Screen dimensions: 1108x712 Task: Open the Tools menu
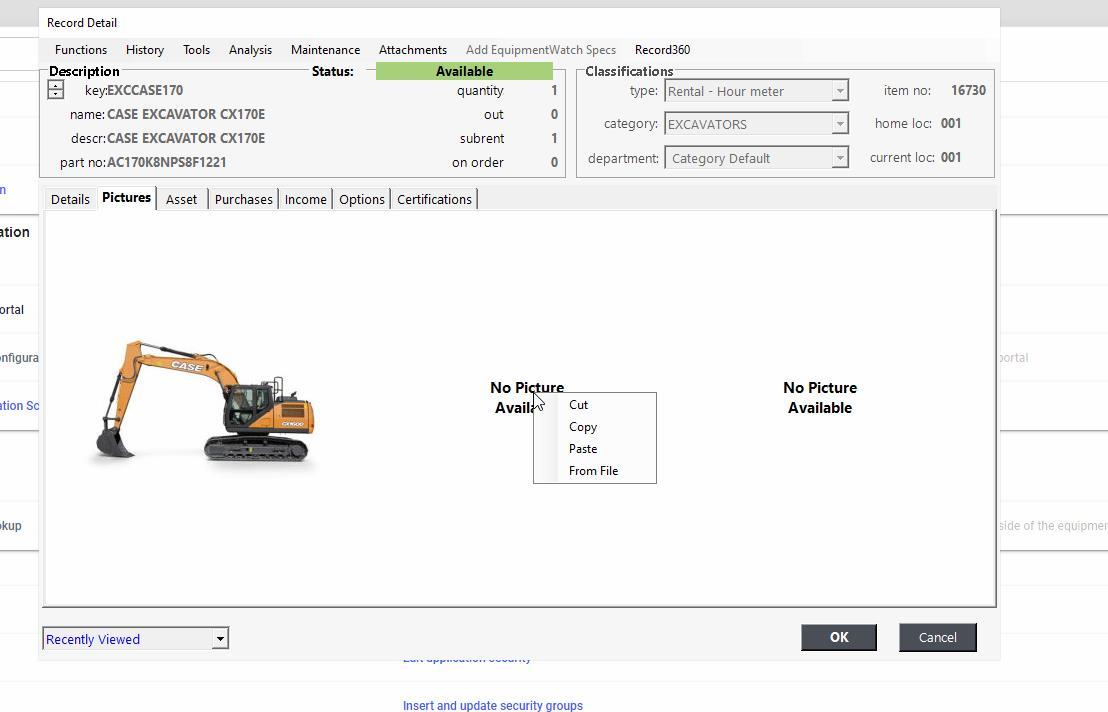click(x=196, y=49)
